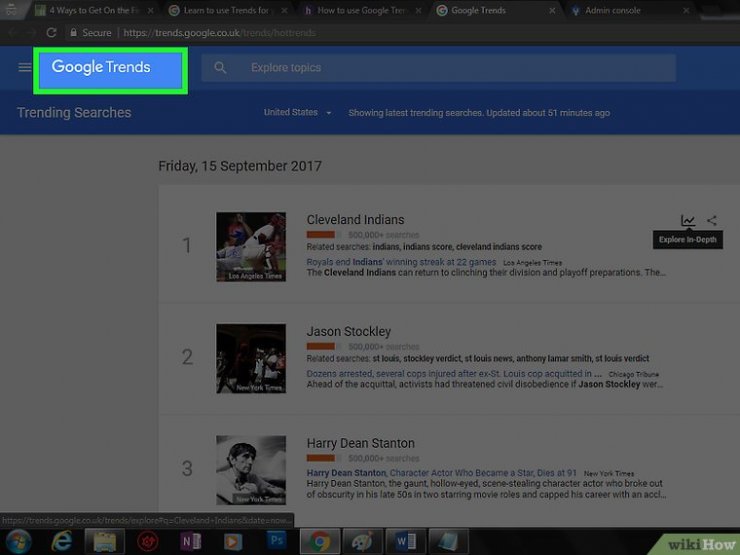Click the Harry Dean Stanton title
This screenshot has height=555, width=740.
click(x=361, y=443)
